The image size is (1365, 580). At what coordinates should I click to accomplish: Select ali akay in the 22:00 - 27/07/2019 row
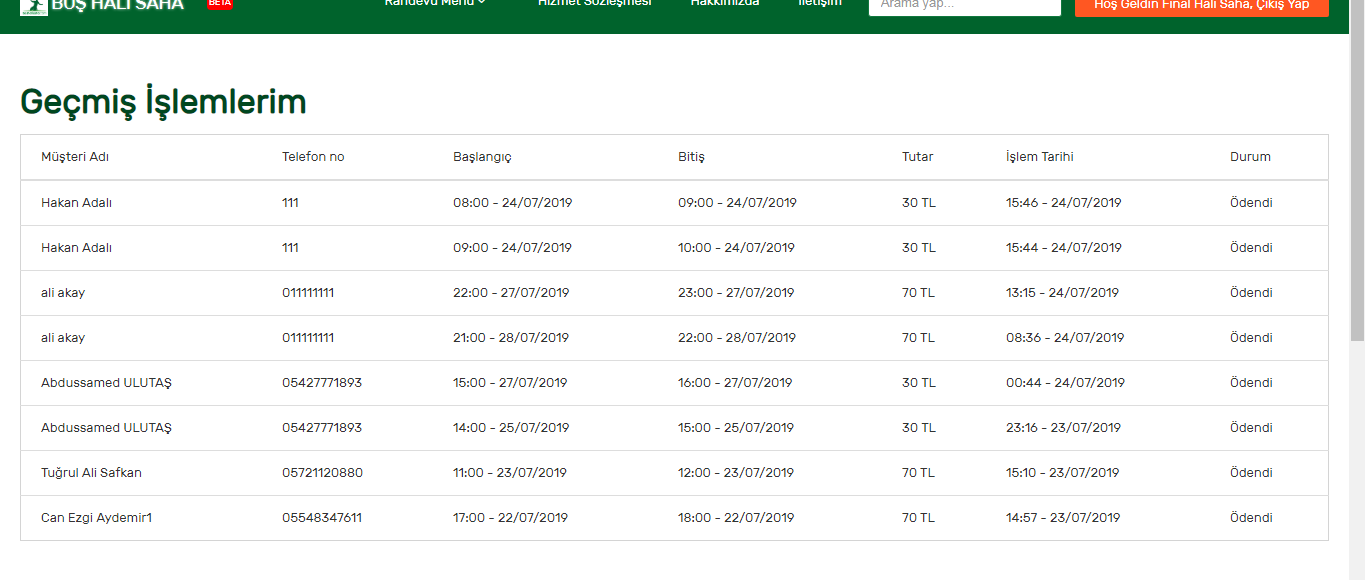coord(63,293)
